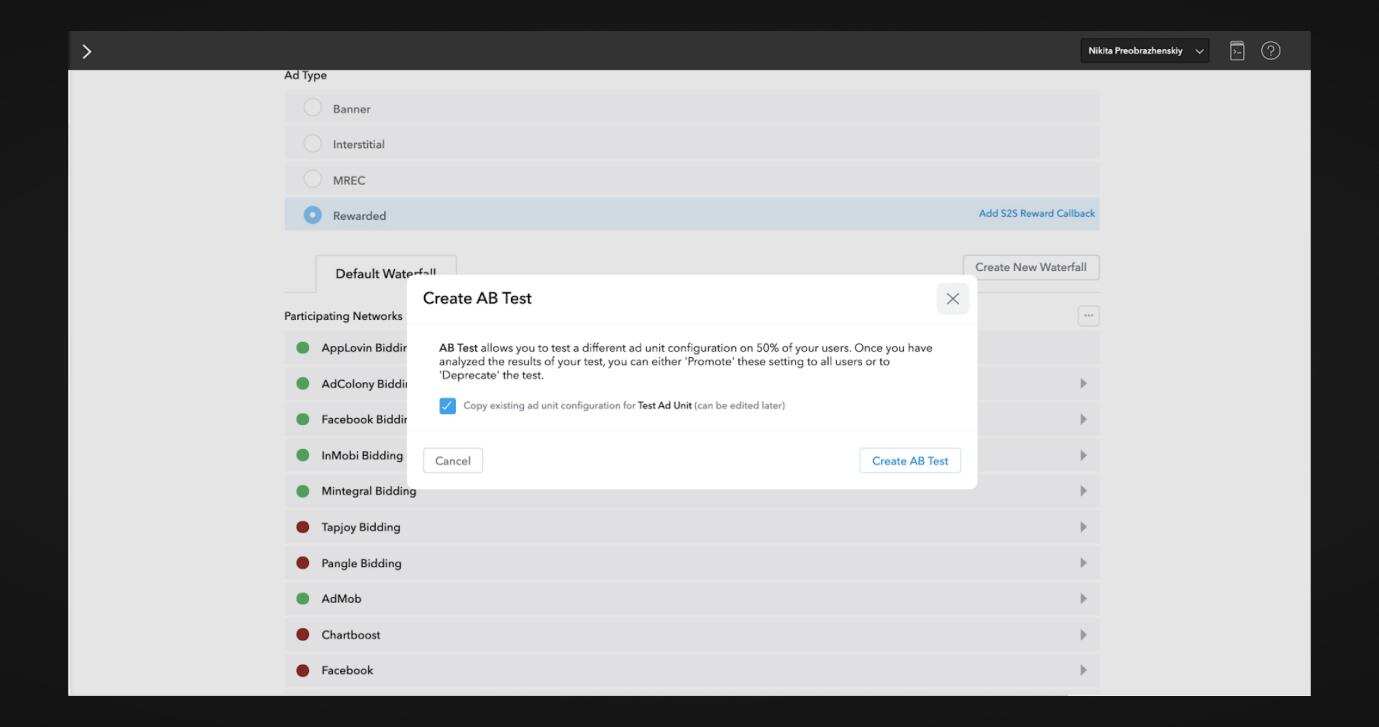The width and height of the screenshot is (1379, 727).
Task: Click the help question mark icon
Action: click(1270, 50)
